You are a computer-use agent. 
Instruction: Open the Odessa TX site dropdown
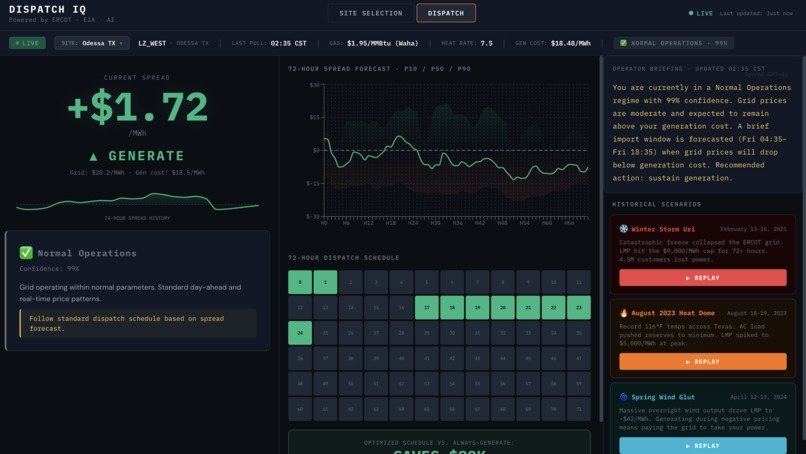click(92, 43)
